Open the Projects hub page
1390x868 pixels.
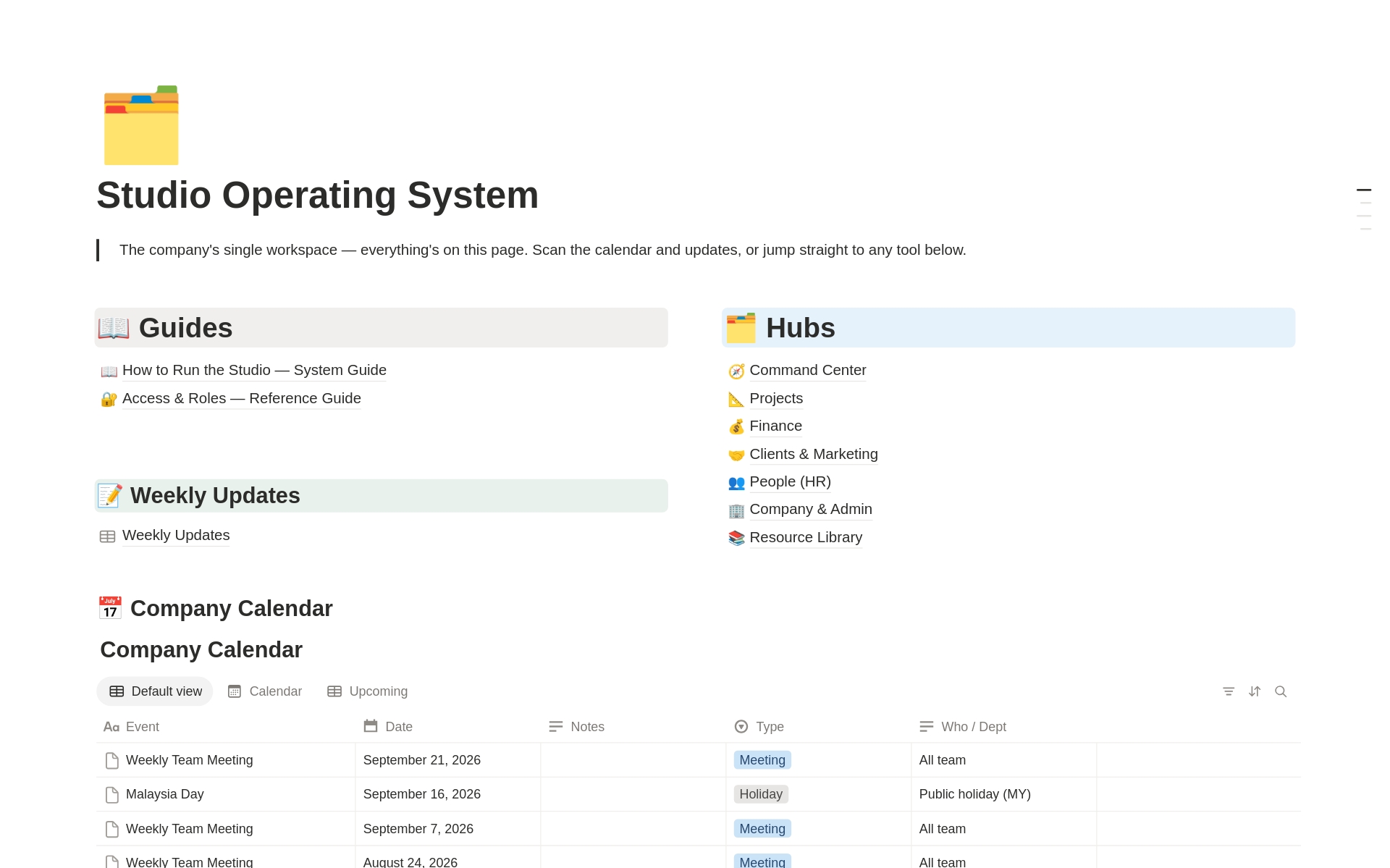coord(776,398)
